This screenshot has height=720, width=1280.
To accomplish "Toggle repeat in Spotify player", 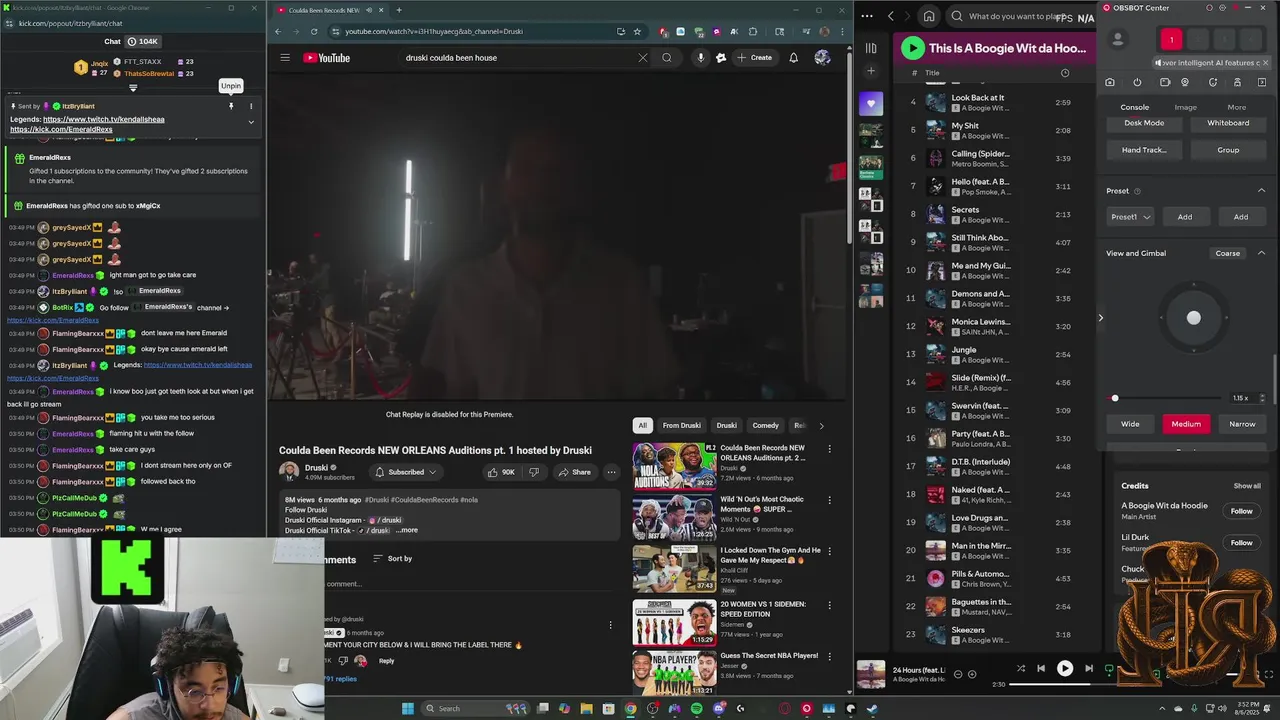I will pos(1109,669).
